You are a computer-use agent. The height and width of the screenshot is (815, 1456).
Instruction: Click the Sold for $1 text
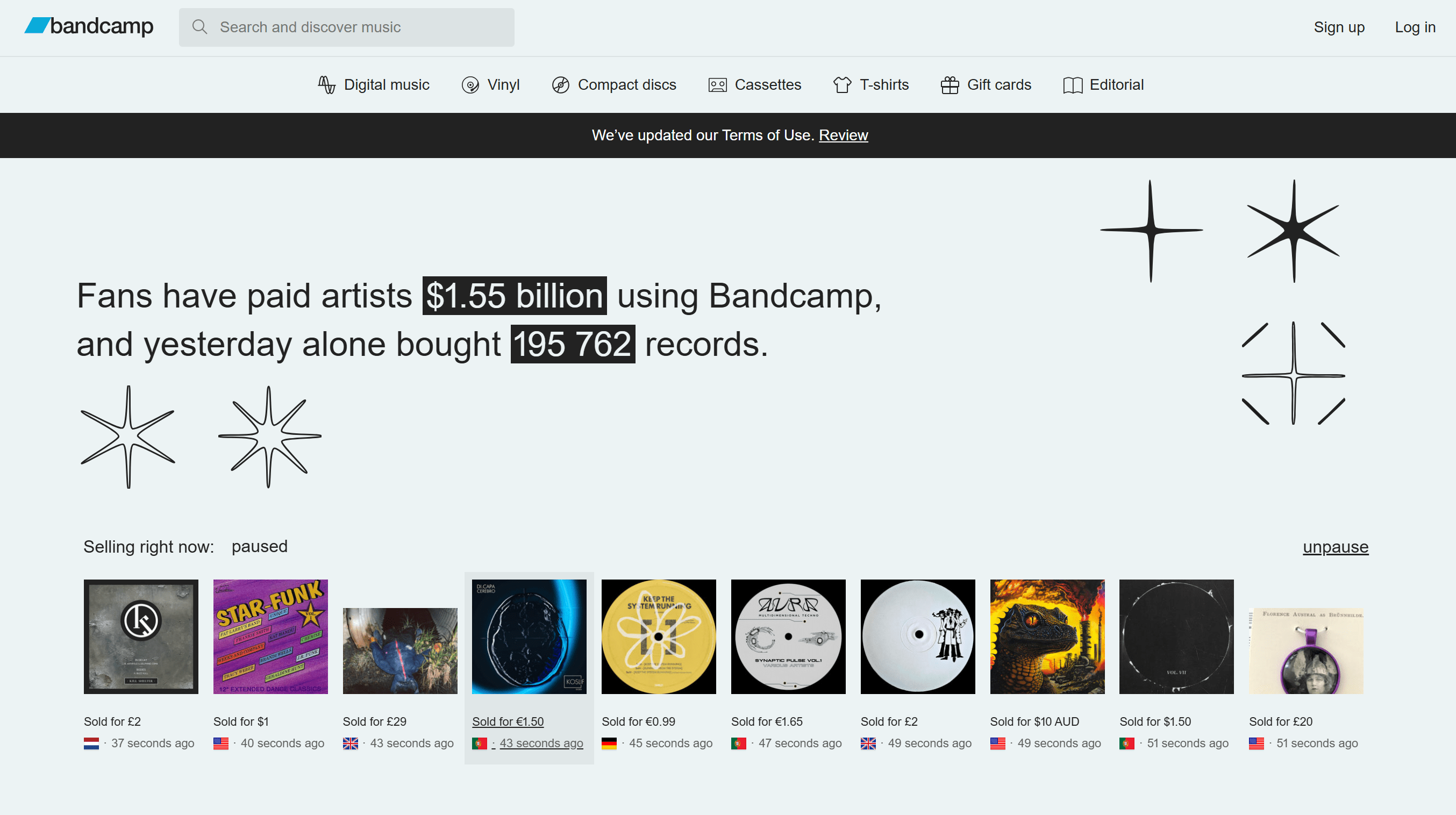point(241,721)
